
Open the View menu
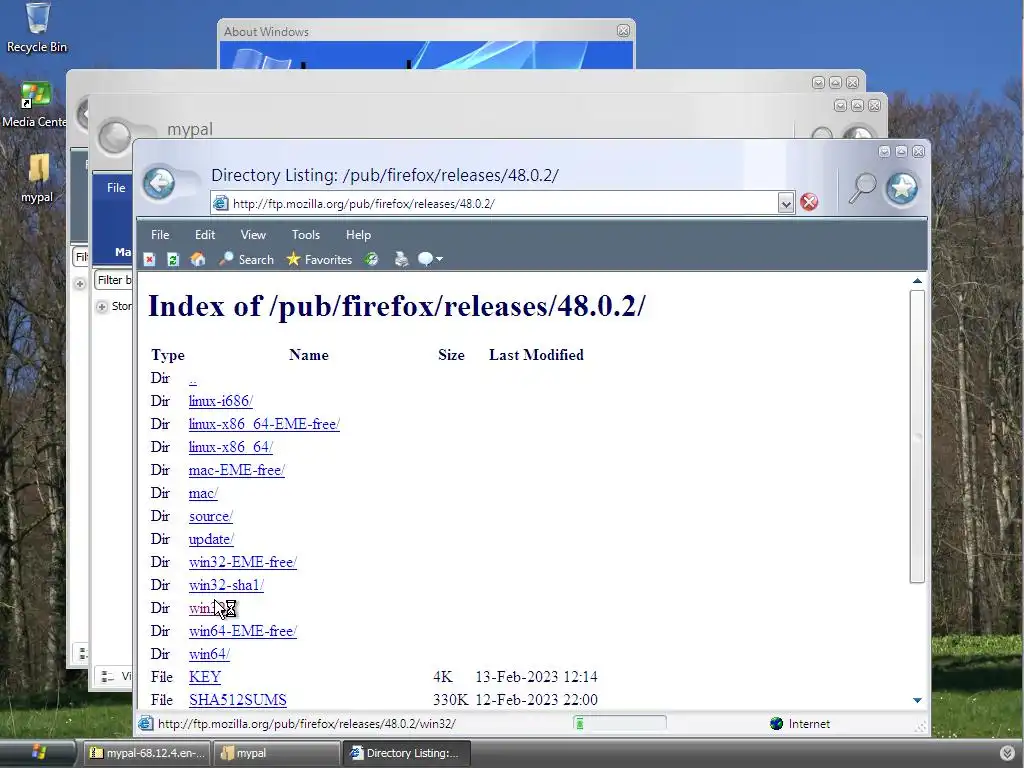[x=253, y=234]
